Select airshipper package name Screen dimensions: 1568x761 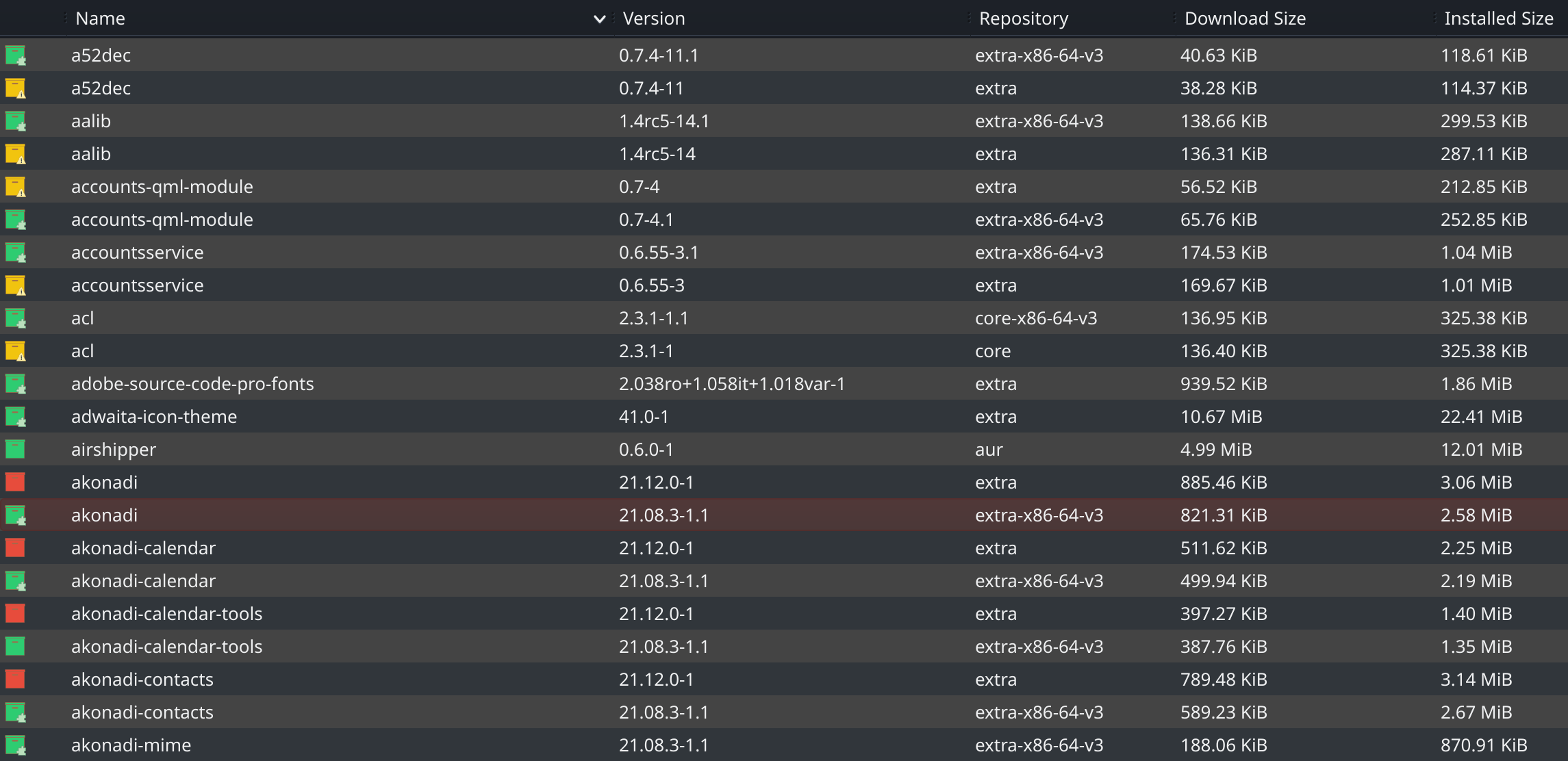(x=114, y=450)
